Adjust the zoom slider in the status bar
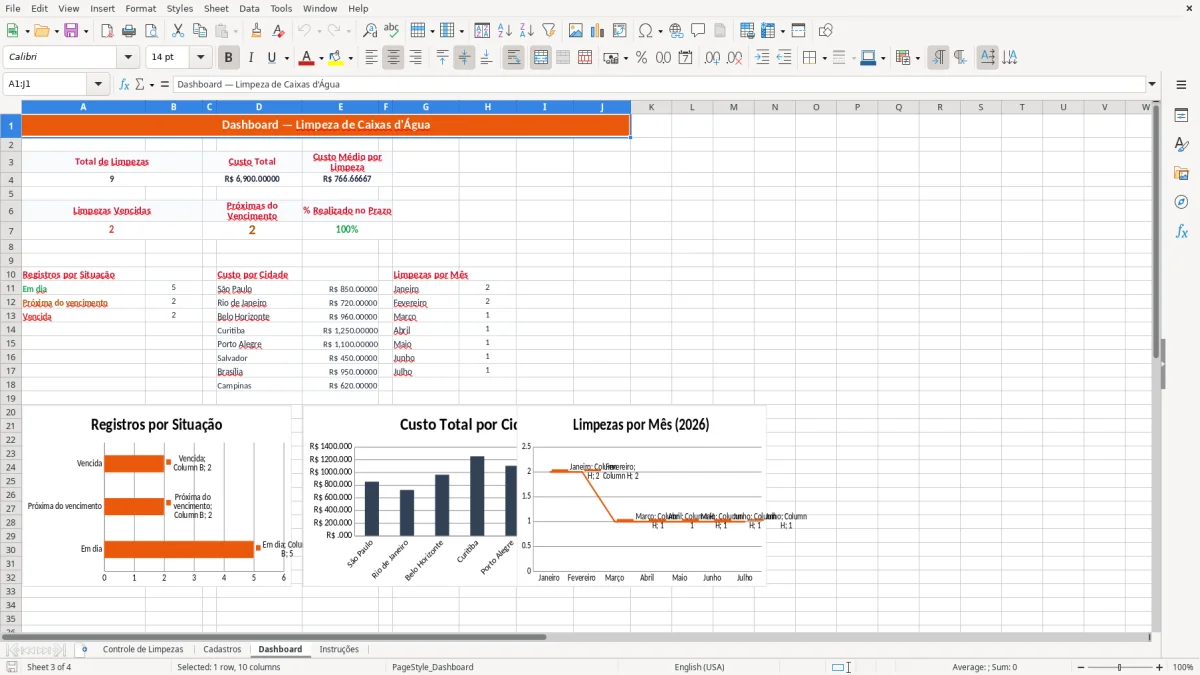1200x675 pixels. tap(1120, 667)
